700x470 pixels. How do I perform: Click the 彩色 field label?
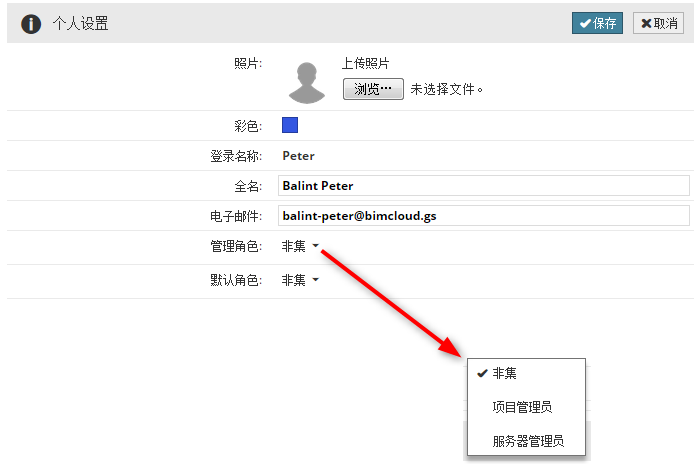click(x=248, y=126)
